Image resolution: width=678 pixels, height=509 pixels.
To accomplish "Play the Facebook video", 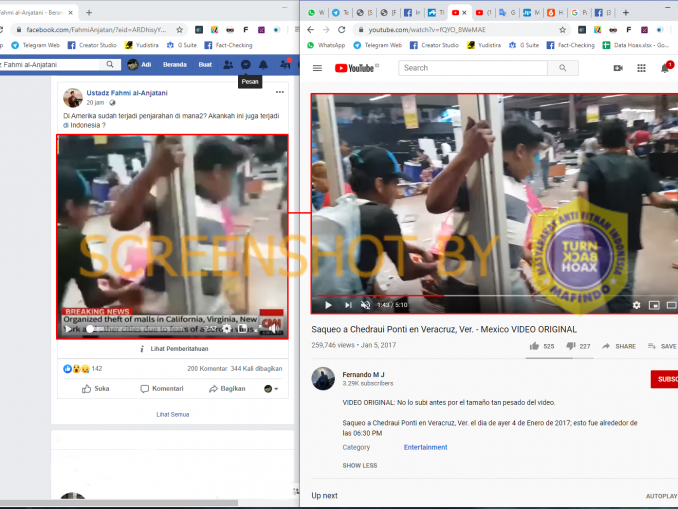I will pos(68,329).
